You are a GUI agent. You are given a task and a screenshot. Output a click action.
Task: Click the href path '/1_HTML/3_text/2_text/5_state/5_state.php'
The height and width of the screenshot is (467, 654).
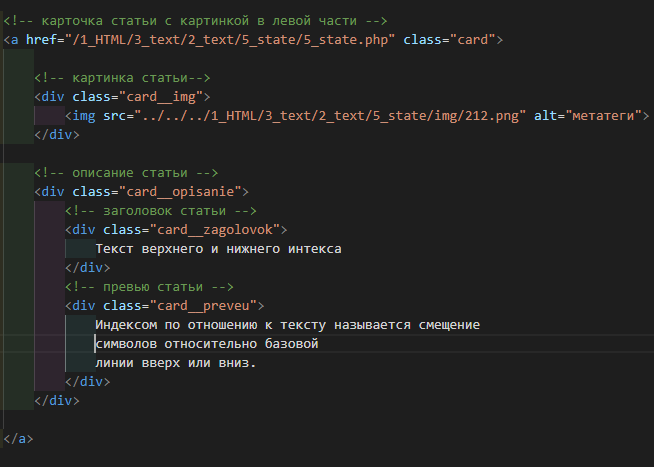pyautogui.click(x=230, y=40)
